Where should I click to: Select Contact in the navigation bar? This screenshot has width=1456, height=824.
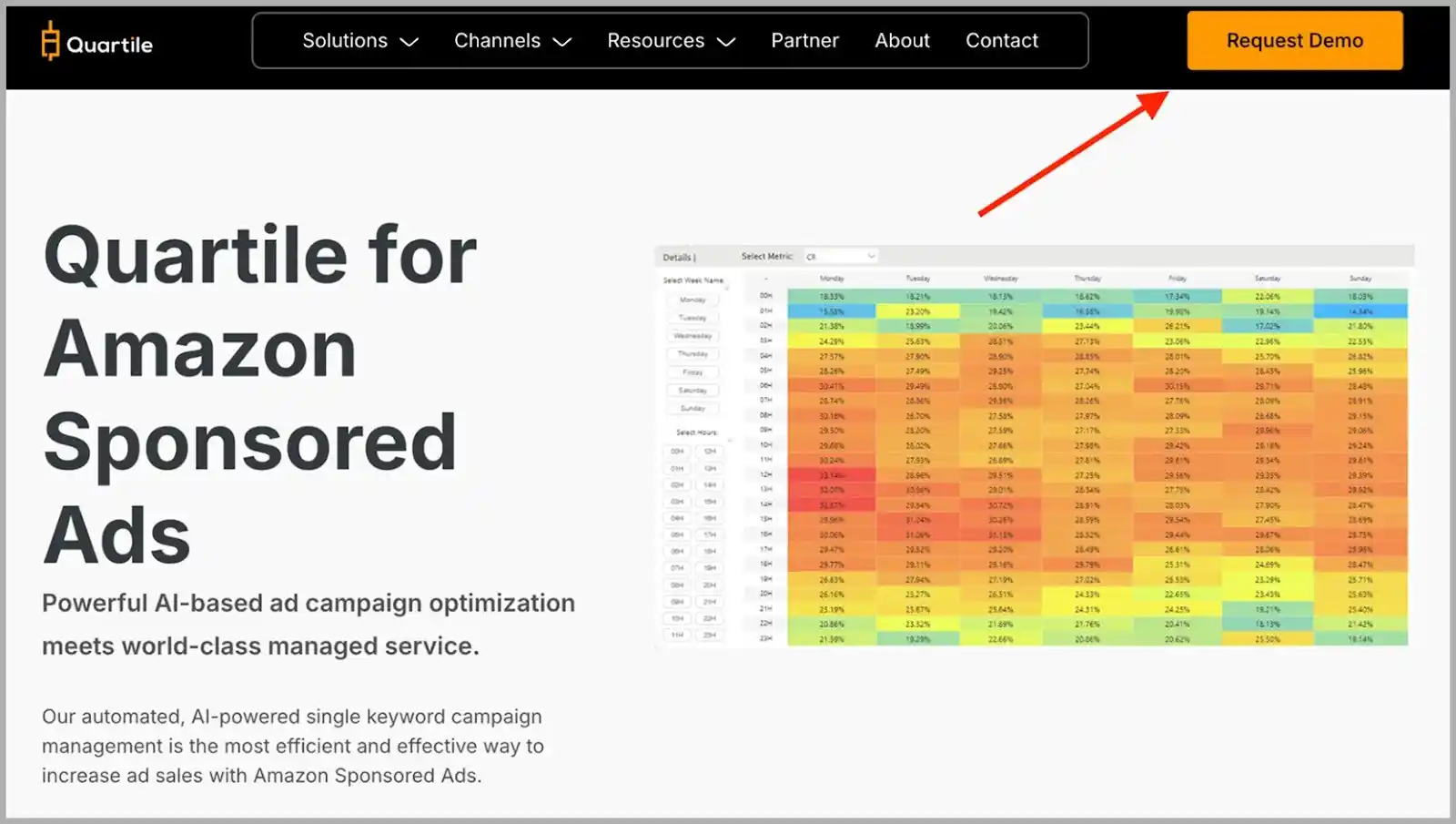point(1002,40)
